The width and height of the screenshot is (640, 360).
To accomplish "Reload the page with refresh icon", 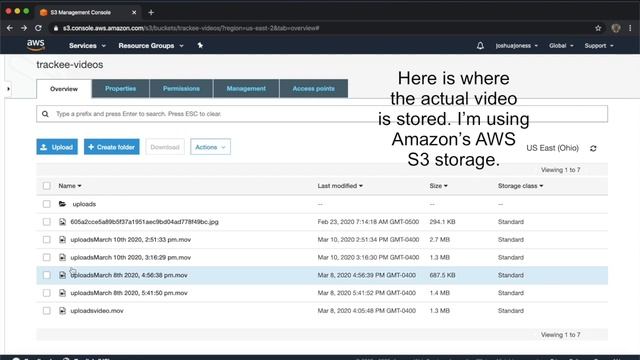I will tap(38, 28).
